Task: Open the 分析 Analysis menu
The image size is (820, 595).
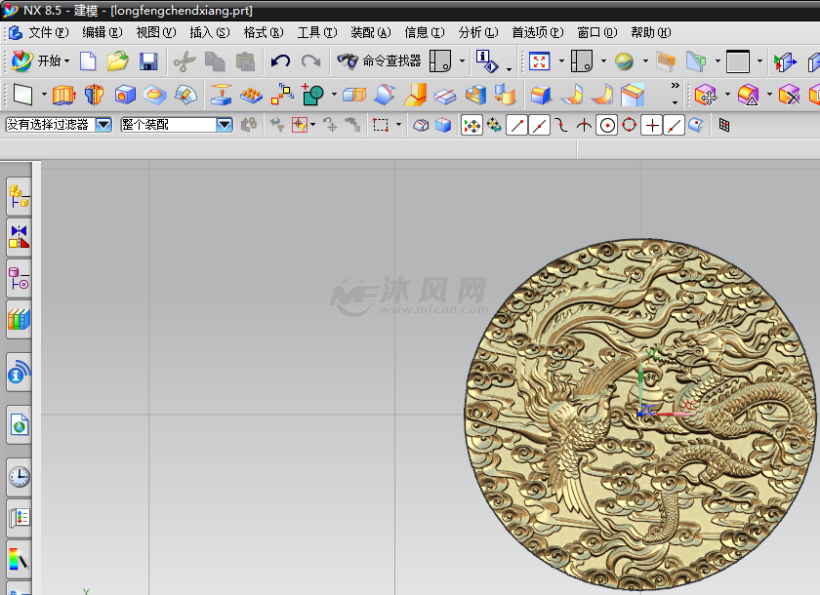Action: point(478,32)
